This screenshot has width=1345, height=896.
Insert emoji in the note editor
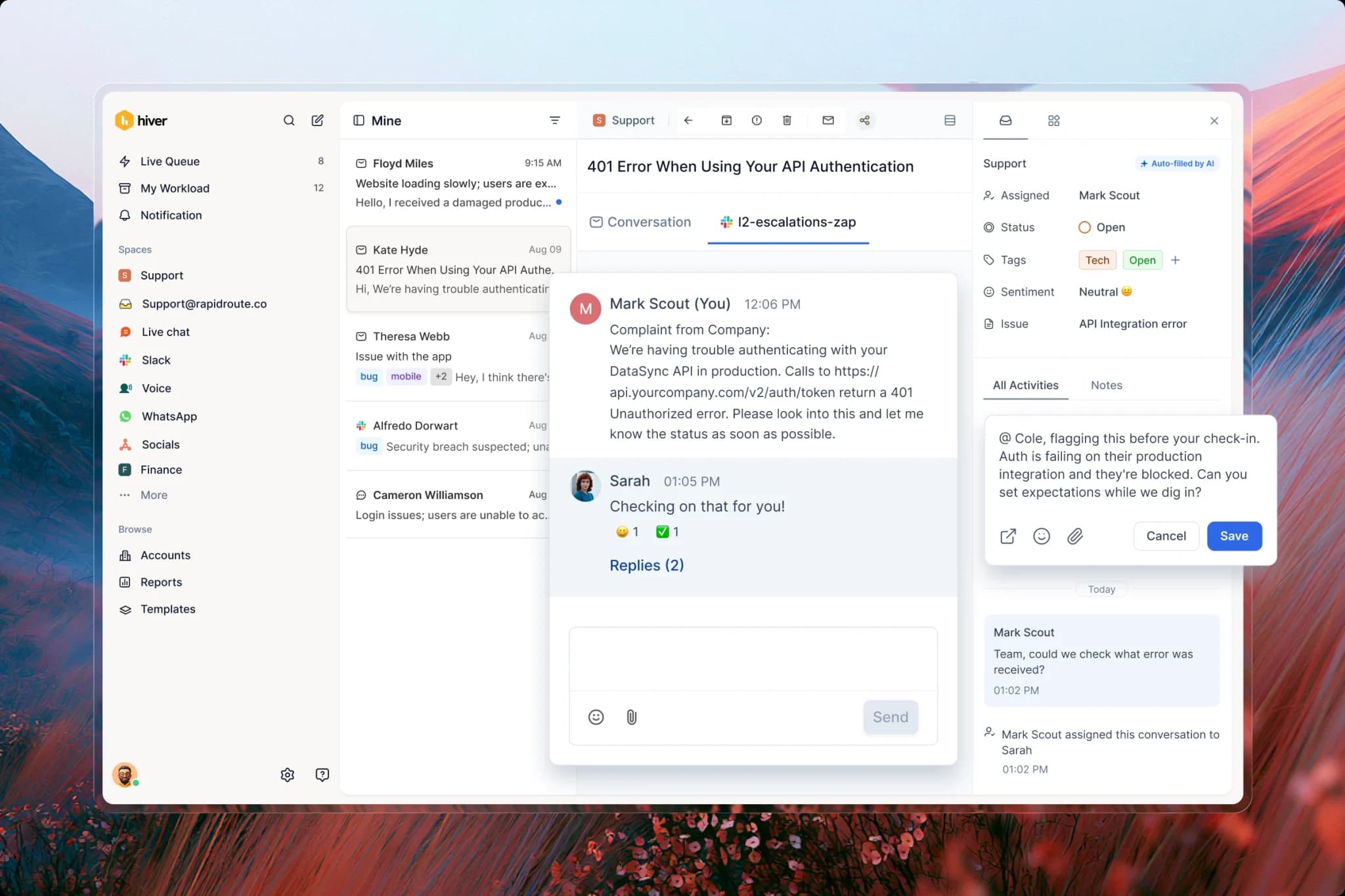(1042, 536)
